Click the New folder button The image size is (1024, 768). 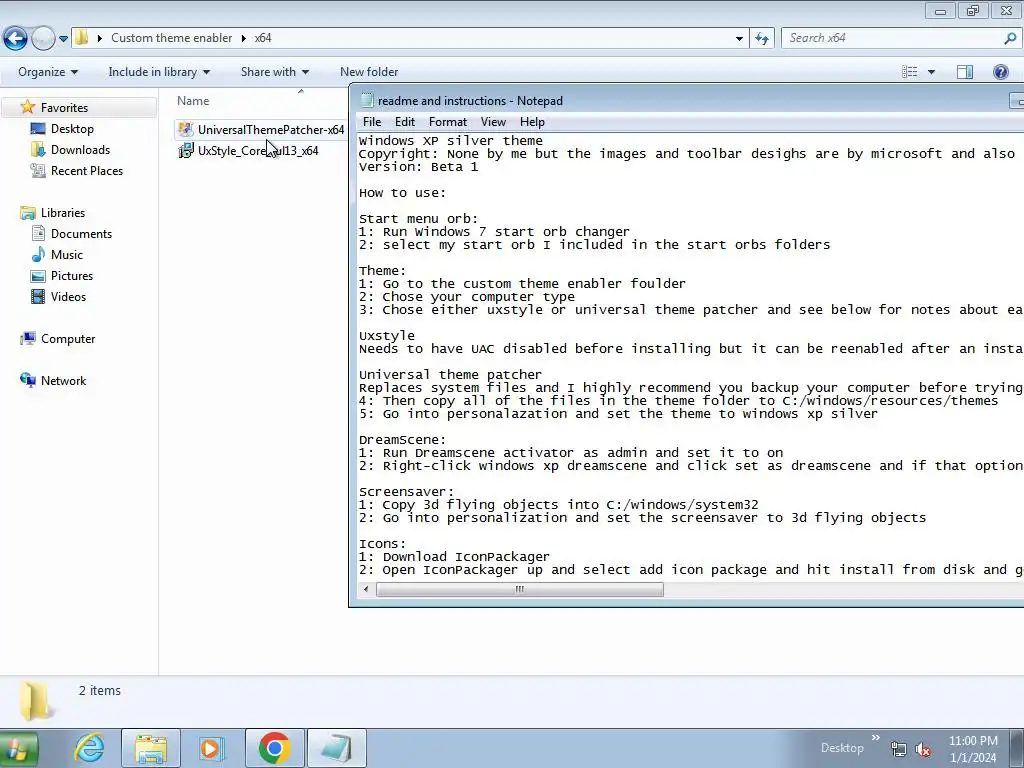(369, 72)
